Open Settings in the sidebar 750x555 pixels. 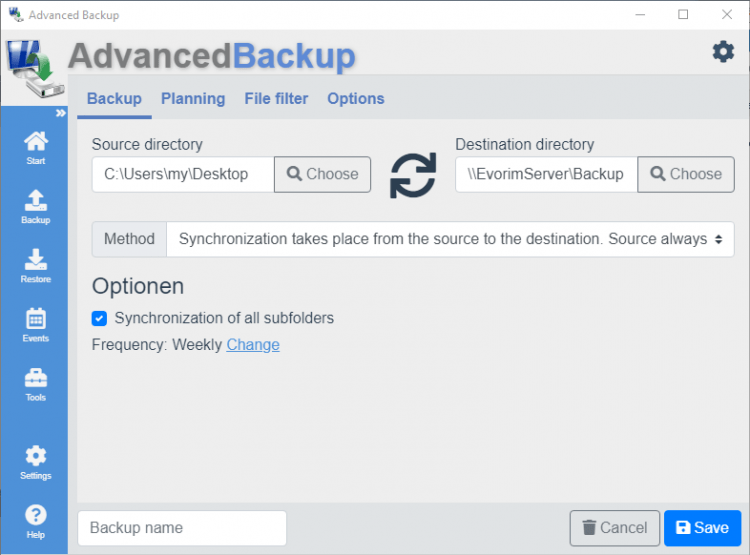[35, 462]
